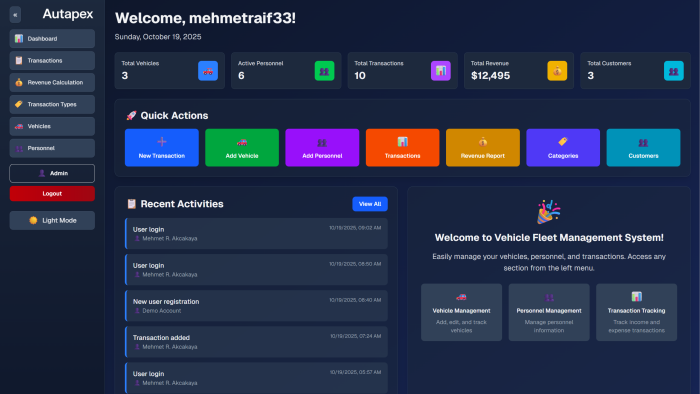This screenshot has height=394, width=700.
Task: Click View All in Recent Activities
Action: (370, 204)
